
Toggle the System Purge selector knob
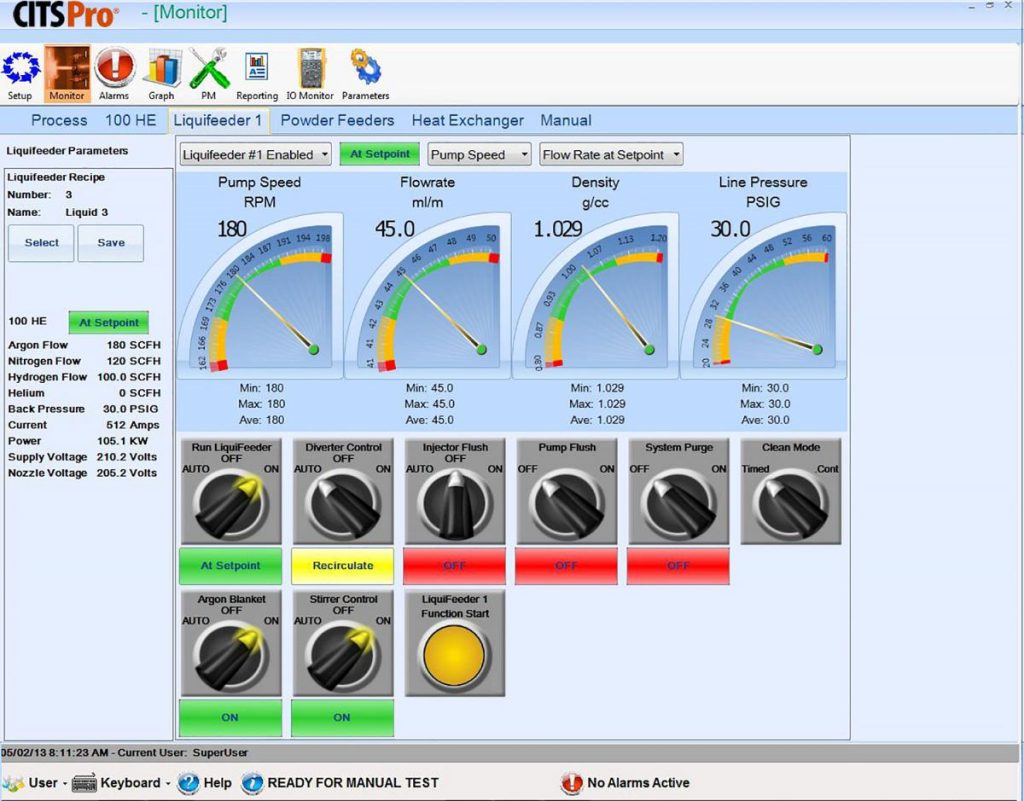(x=679, y=503)
